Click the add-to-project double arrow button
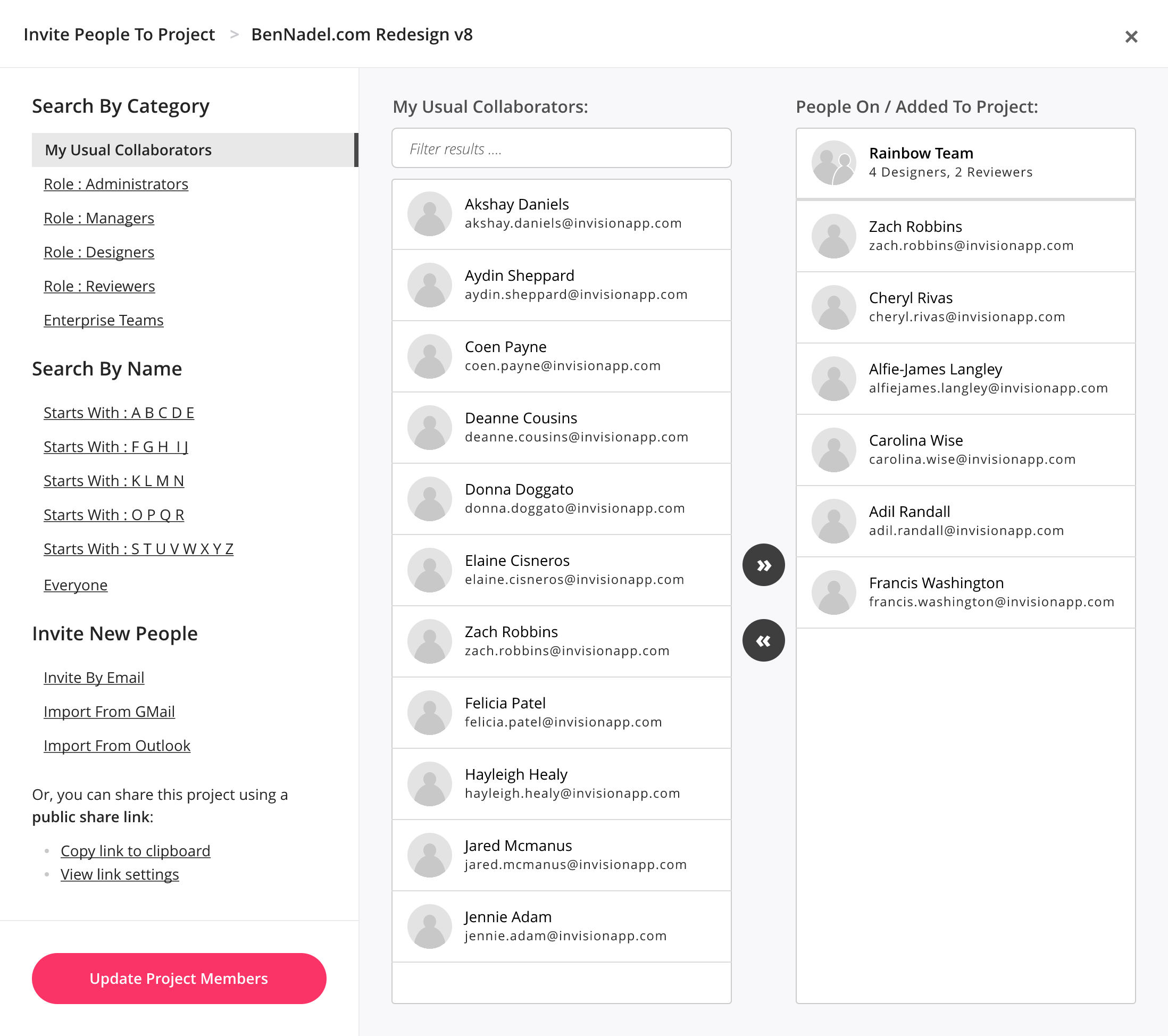The width and height of the screenshot is (1168, 1036). coord(763,565)
